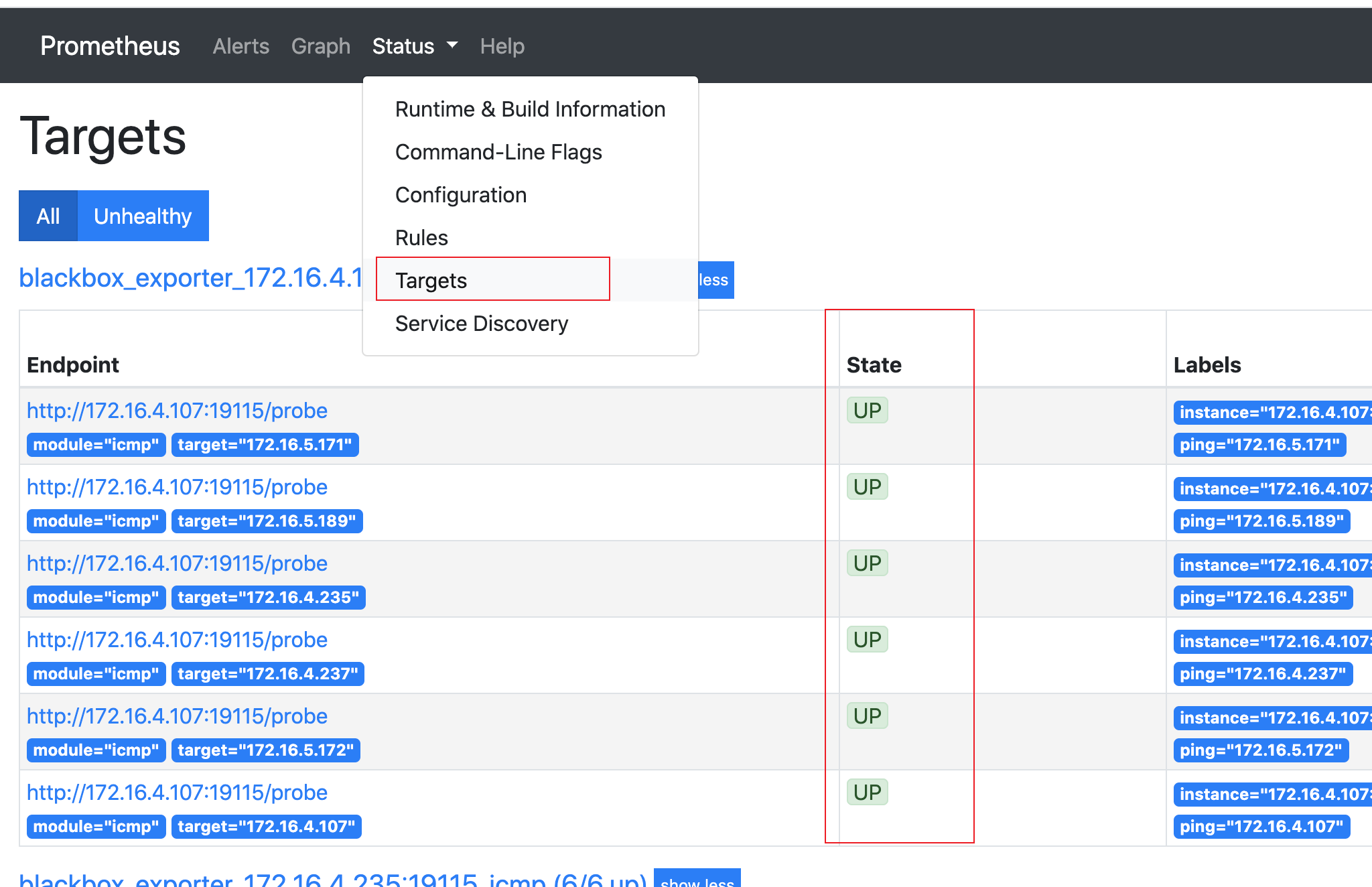Image resolution: width=1372 pixels, height=887 pixels.
Task: Show only Unhealthy targets
Action: click(x=143, y=216)
